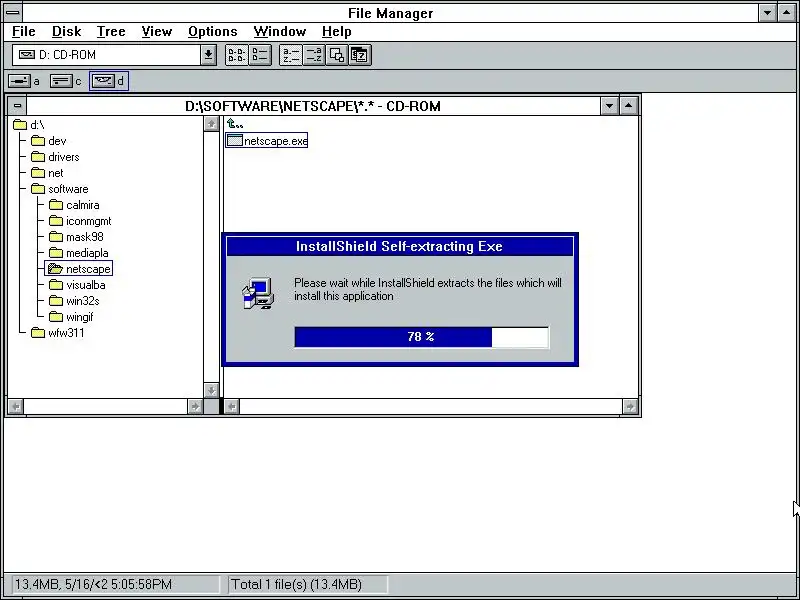Open the File Manager control menu box
The height and width of the screenshot is (600, 800).
coord(13,13)
